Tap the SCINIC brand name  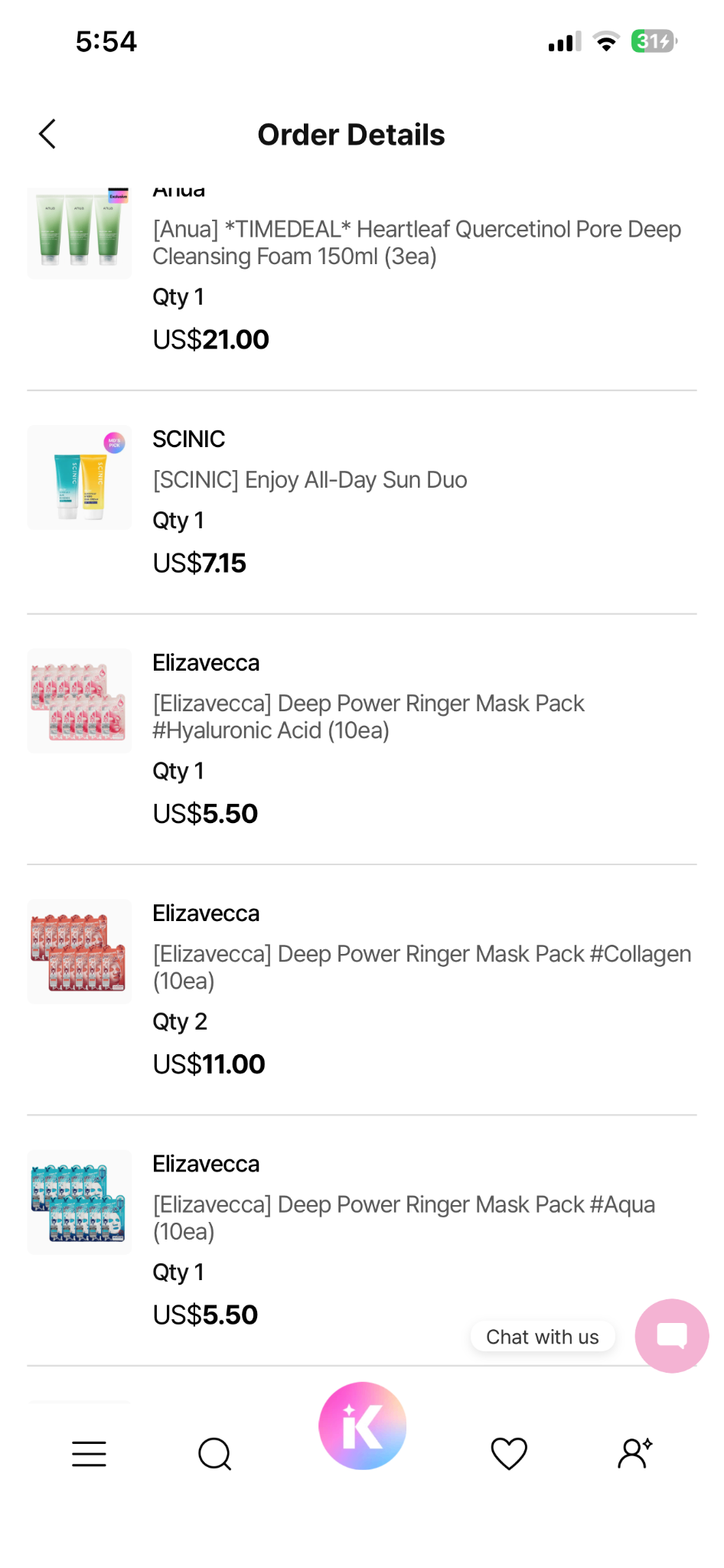(189, 439)
